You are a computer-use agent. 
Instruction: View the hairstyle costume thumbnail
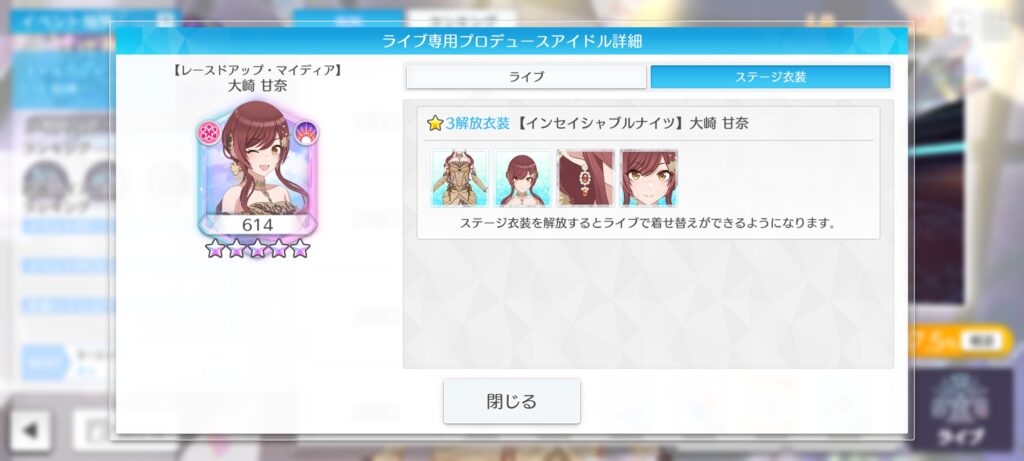522,178
